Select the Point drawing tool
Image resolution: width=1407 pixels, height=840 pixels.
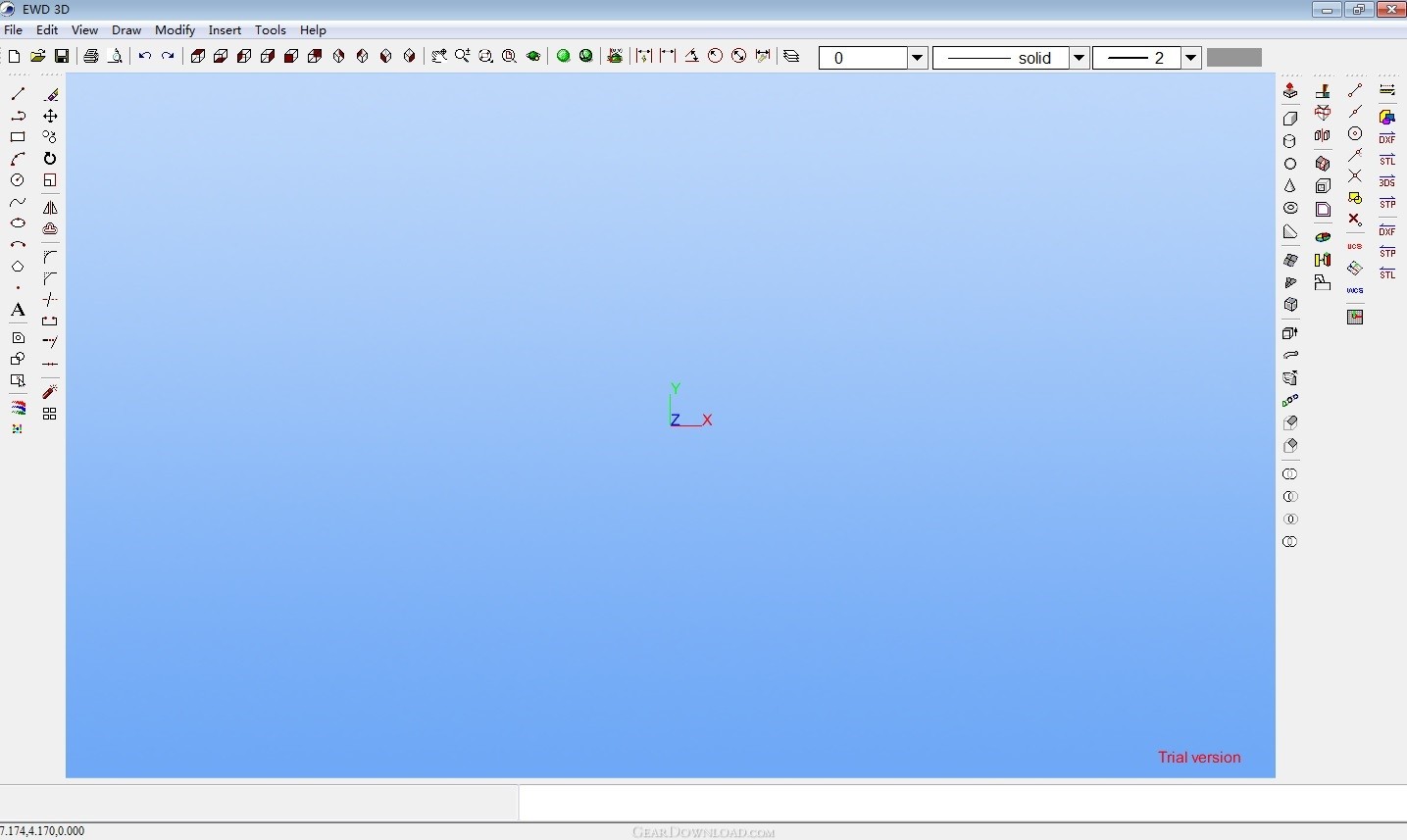18,288
